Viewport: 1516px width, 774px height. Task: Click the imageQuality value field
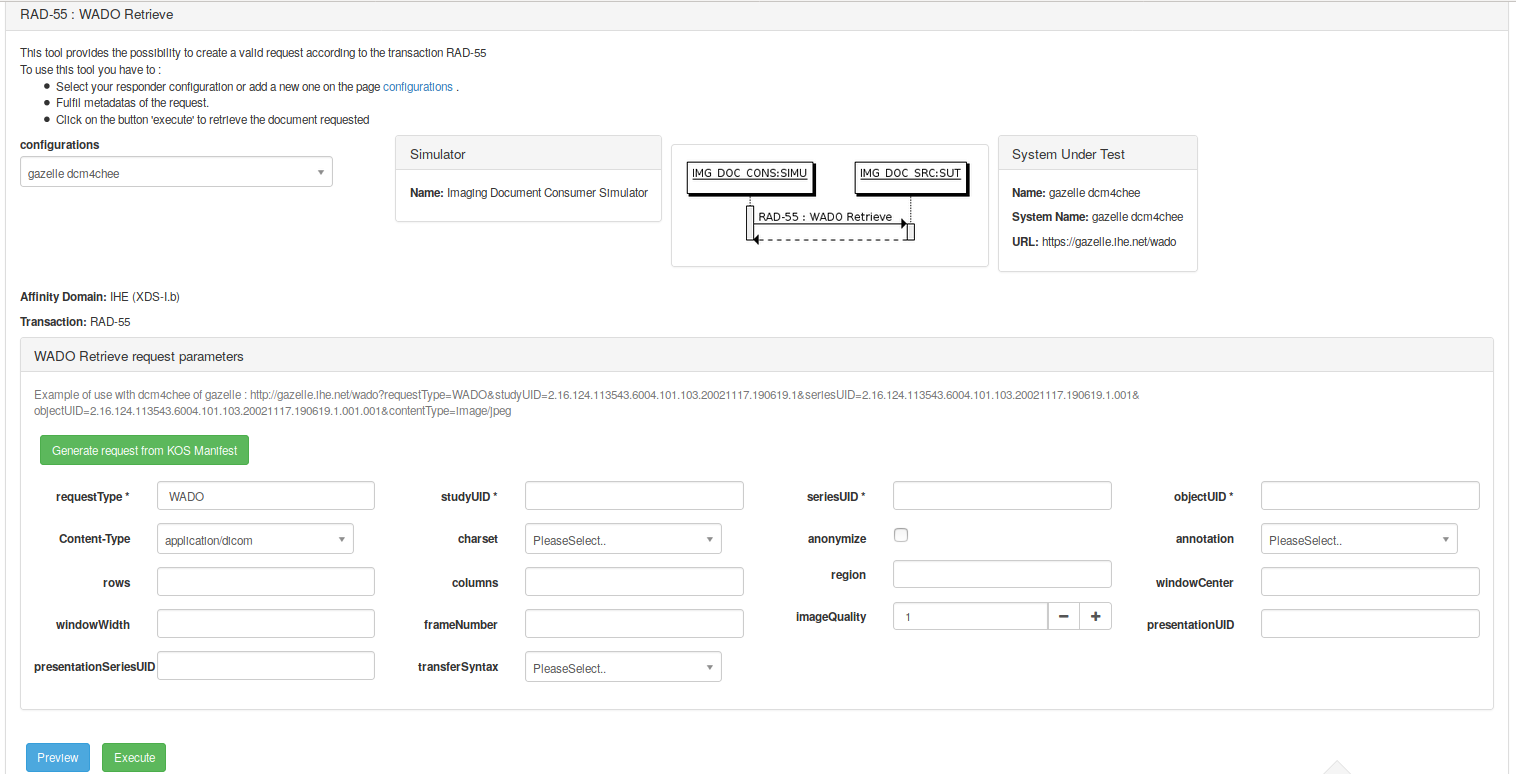pos(970,617)
